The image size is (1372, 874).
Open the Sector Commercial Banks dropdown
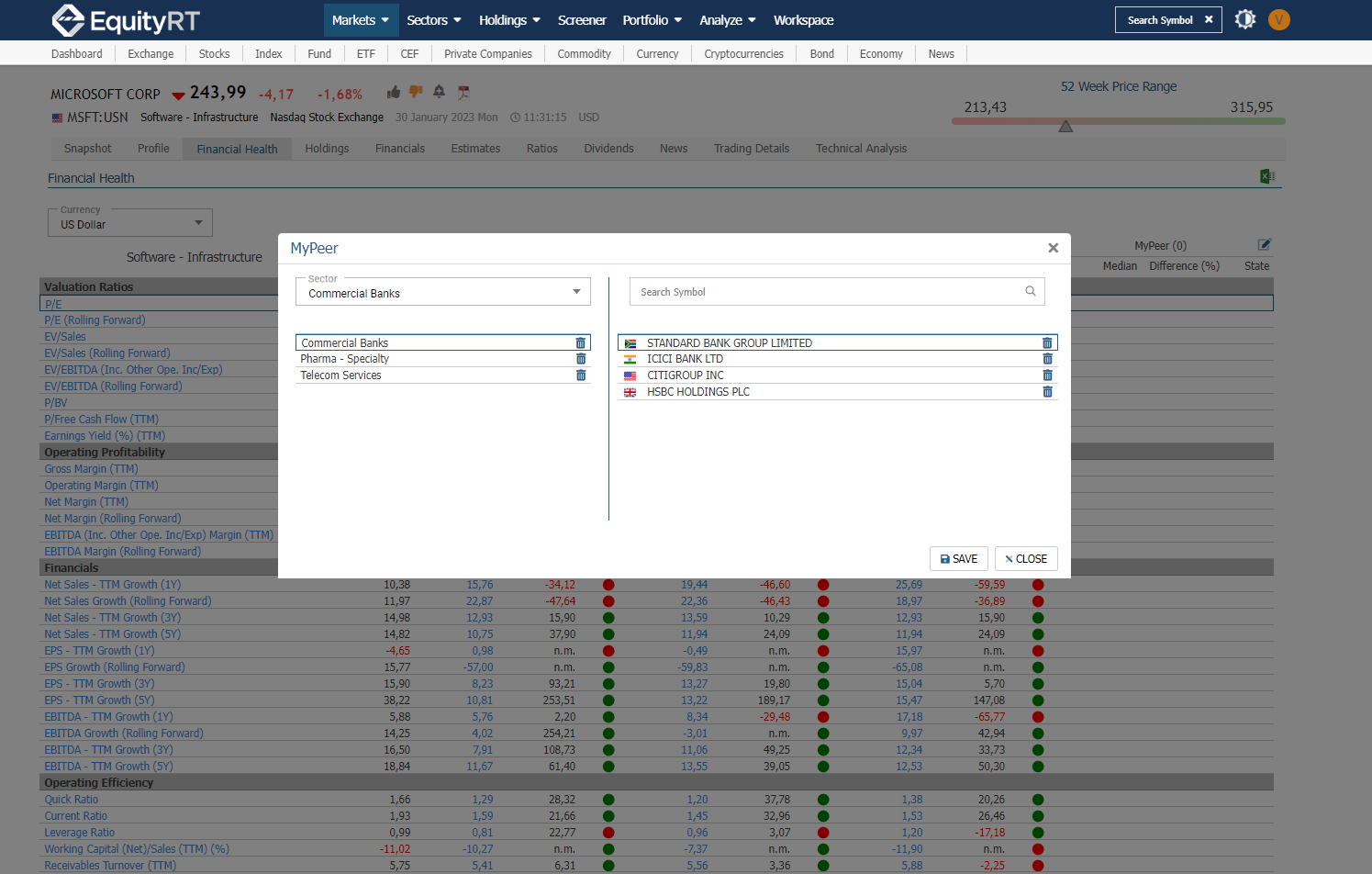pyautogui.click(x=442, y=292)
